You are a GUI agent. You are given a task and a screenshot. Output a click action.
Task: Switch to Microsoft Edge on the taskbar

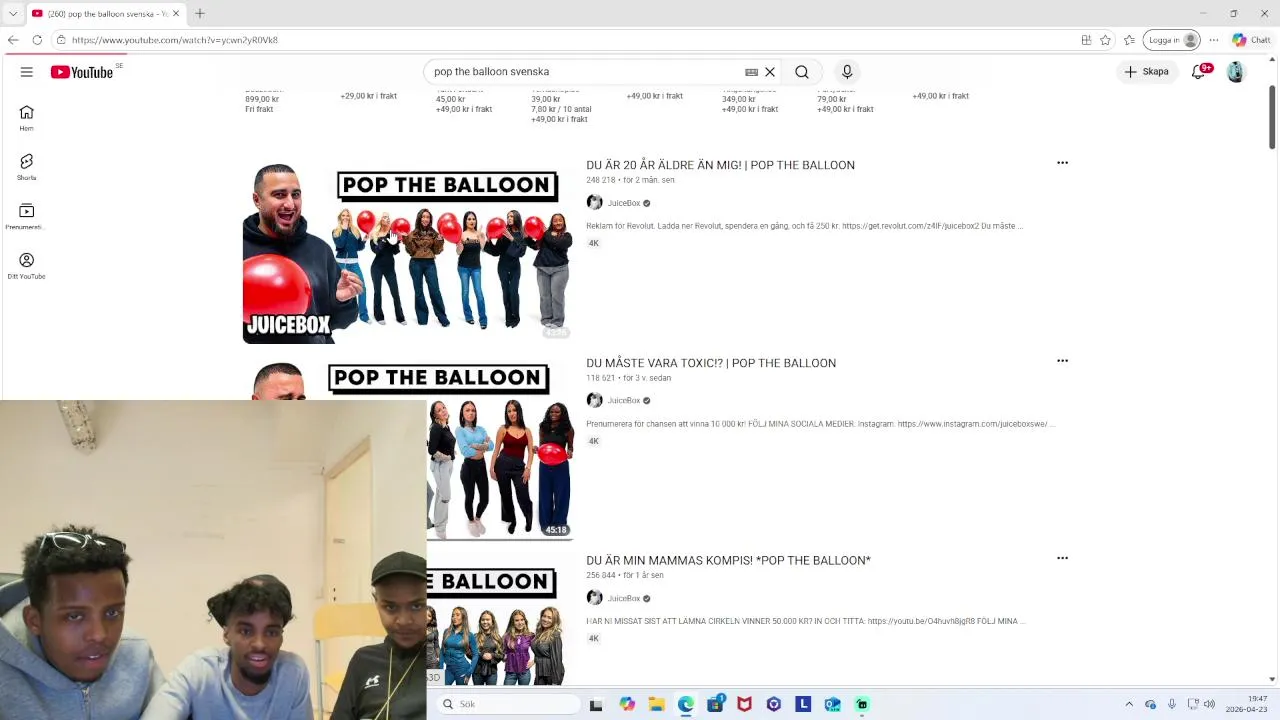pos(686,704)
